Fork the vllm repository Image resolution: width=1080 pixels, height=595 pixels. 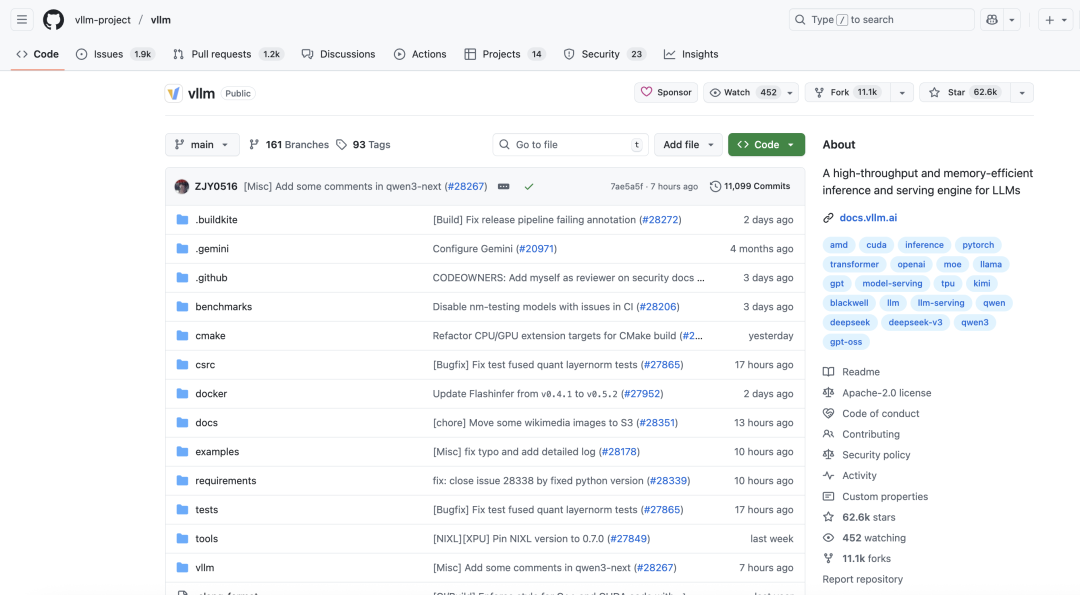[x=848, y=92]
